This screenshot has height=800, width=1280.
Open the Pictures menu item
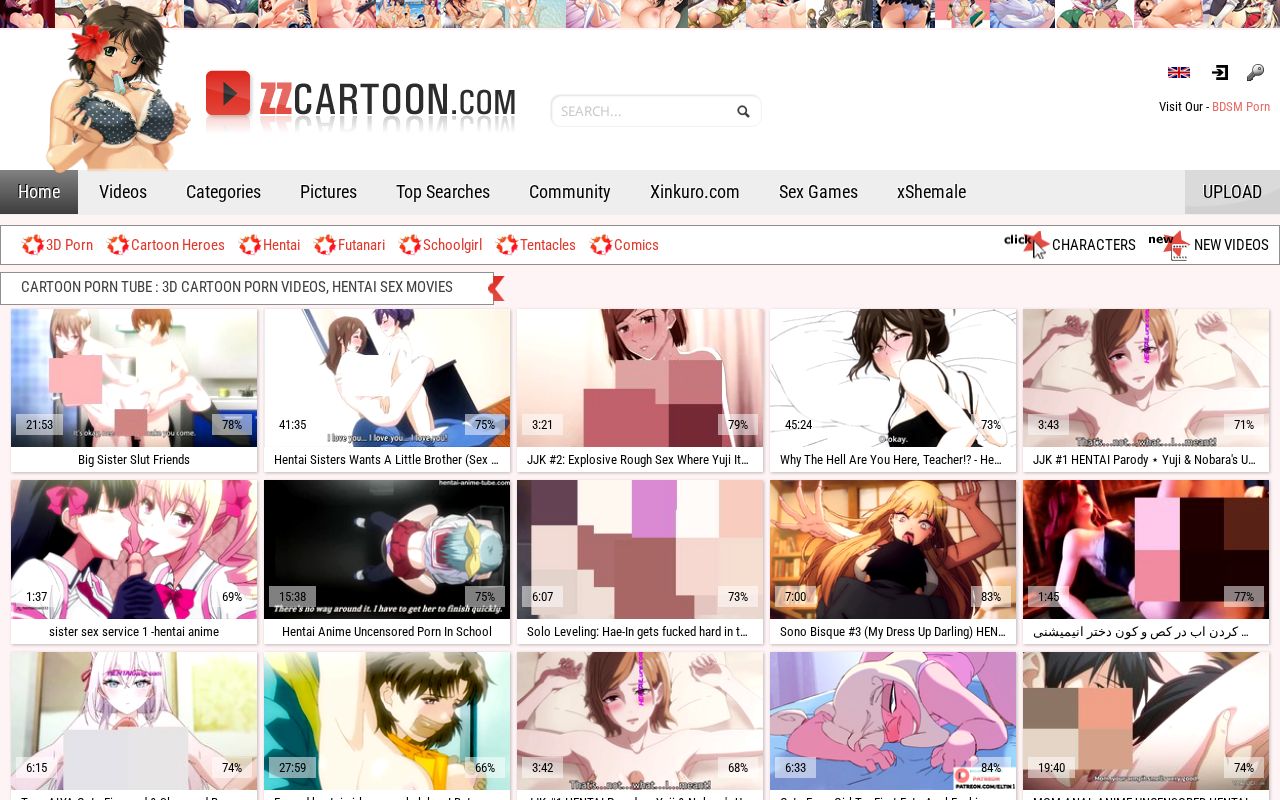click(328, 192)
